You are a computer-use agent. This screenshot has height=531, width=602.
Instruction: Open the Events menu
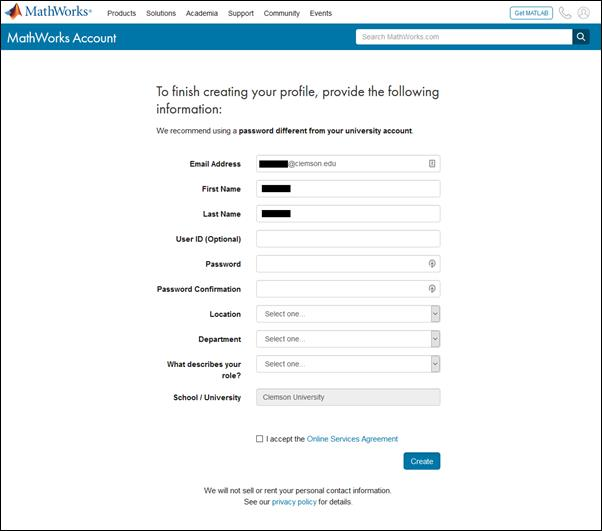point(321,13)
